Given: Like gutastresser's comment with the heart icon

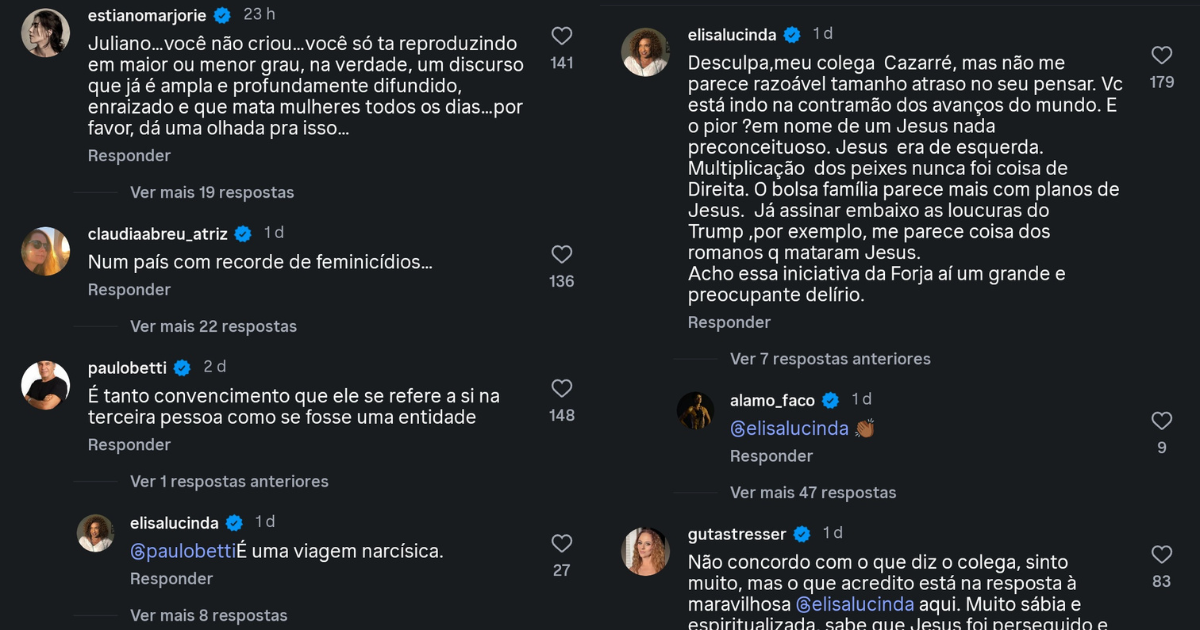Looking at the screenshot, I should [1161, 554].
